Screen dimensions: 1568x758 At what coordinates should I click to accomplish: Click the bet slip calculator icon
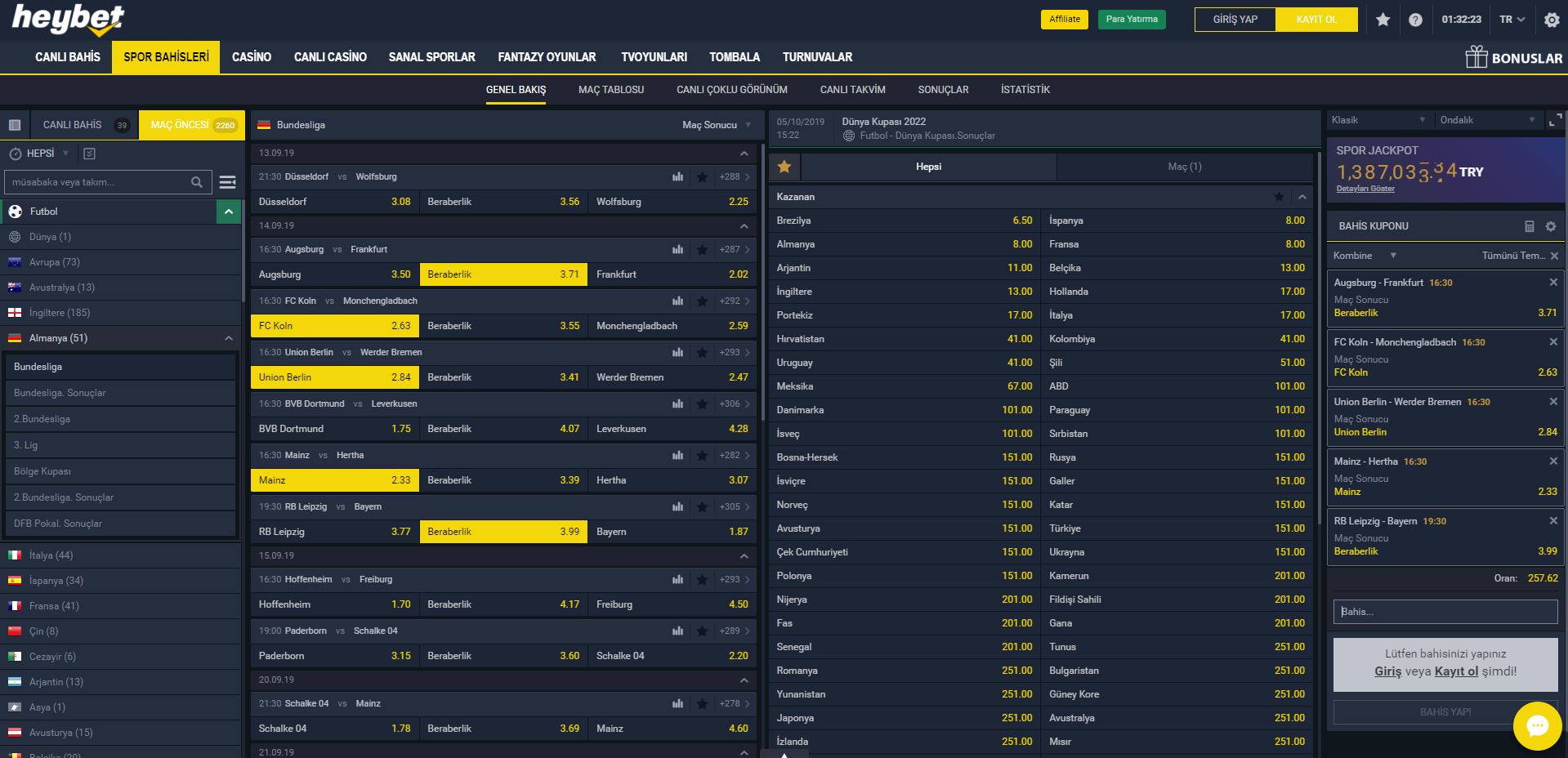coord(1530,226)
